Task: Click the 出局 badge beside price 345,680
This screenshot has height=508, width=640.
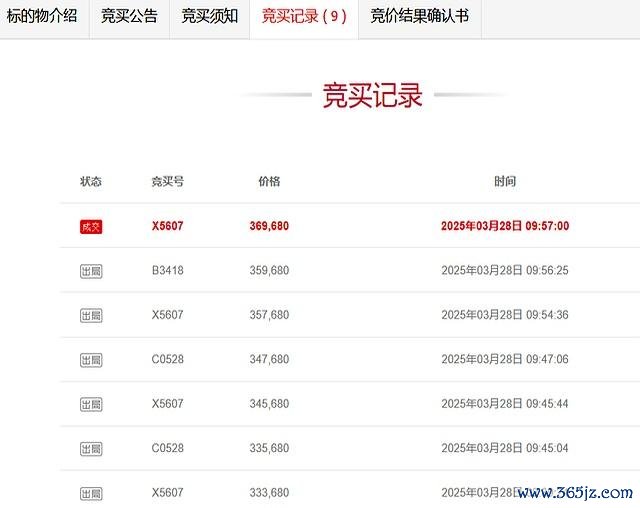Action: click(x=91, y=404)
